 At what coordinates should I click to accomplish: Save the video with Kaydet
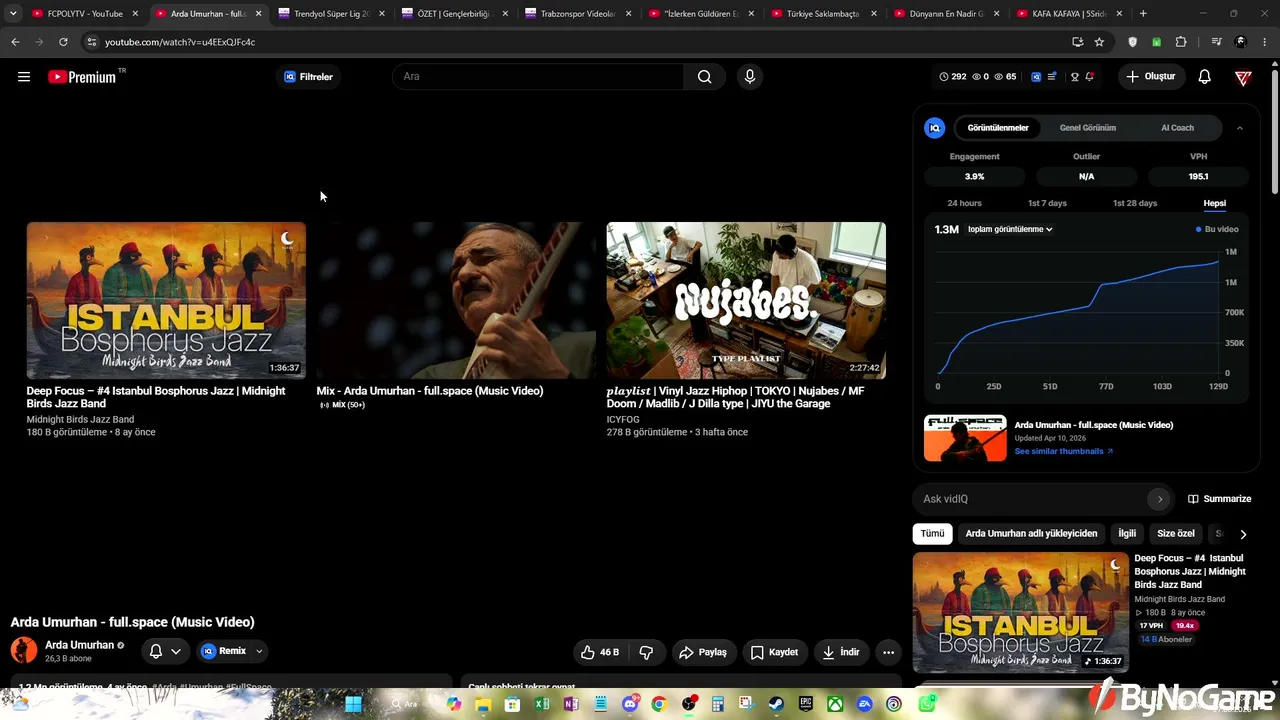[x=774, y=652]
